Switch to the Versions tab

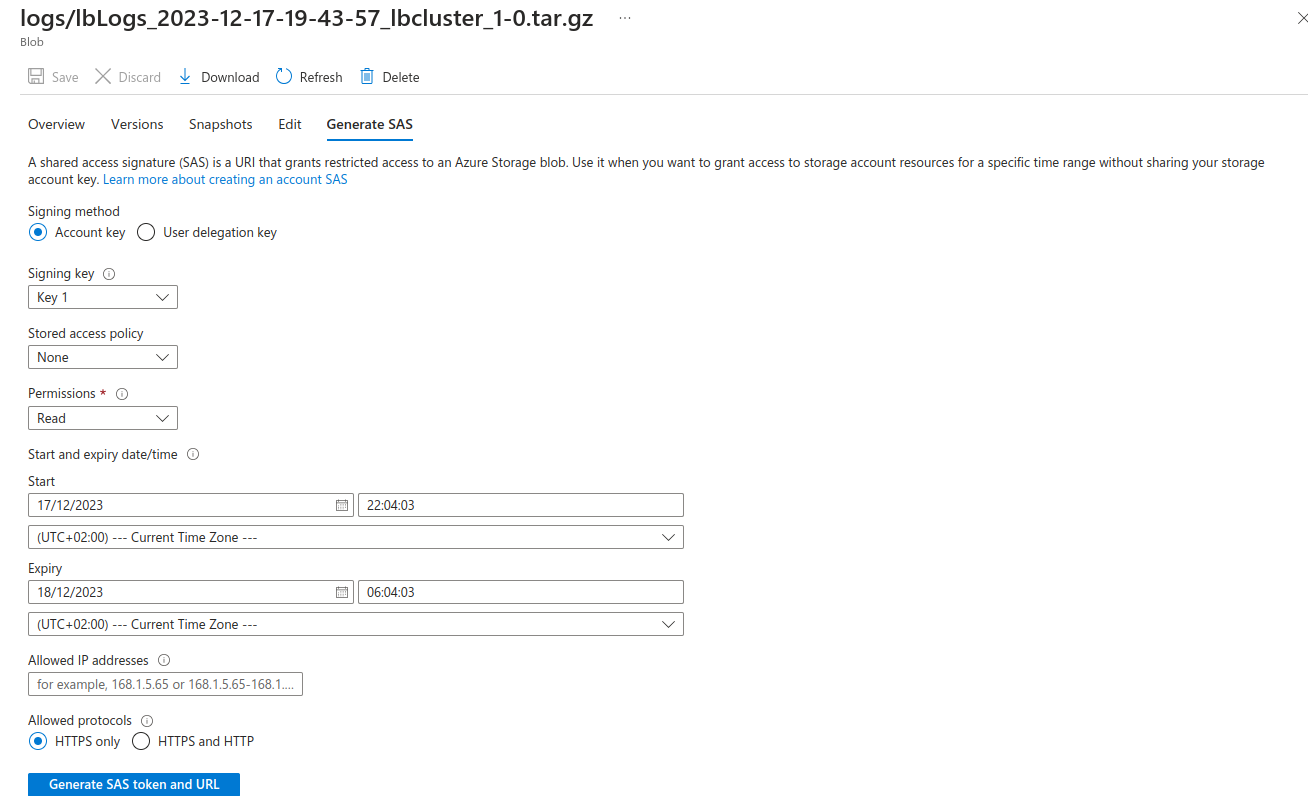click(x=137, y=124)
